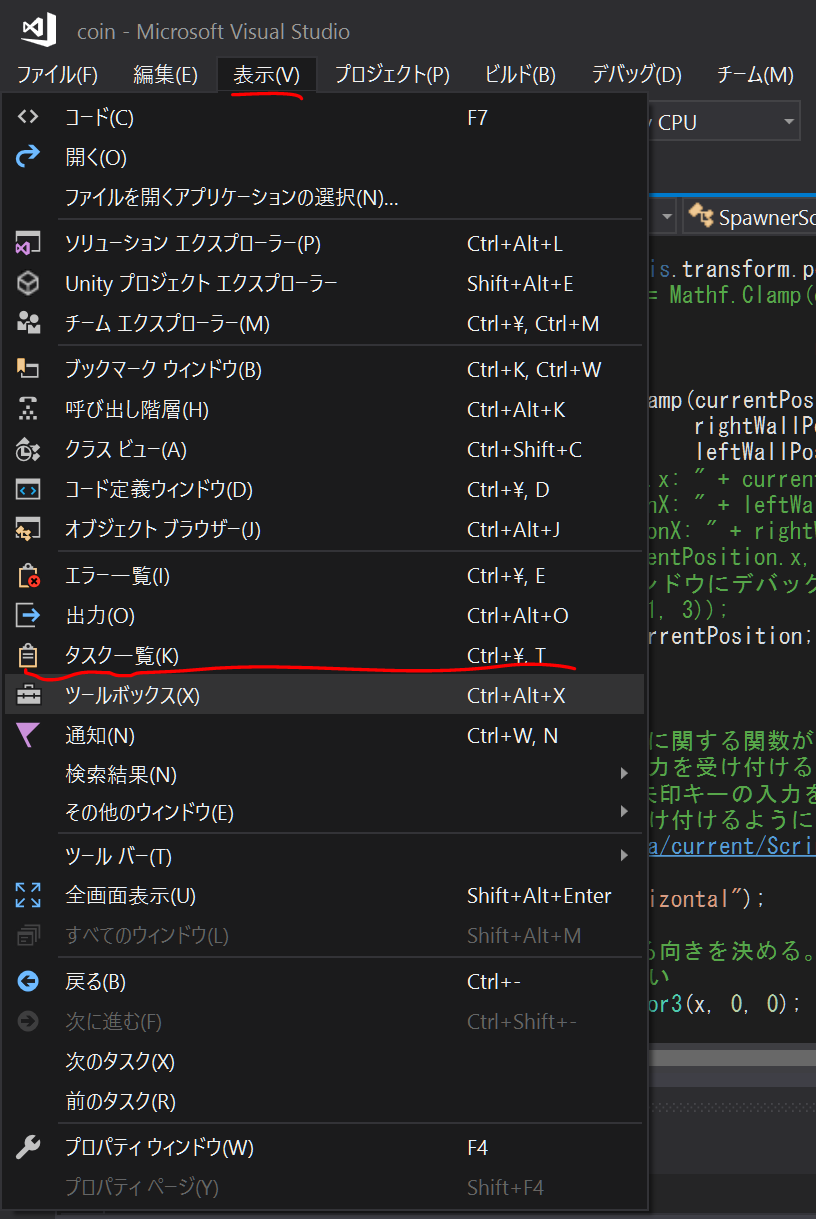Show the エラー一覧(I) window

tap(324, 575)
